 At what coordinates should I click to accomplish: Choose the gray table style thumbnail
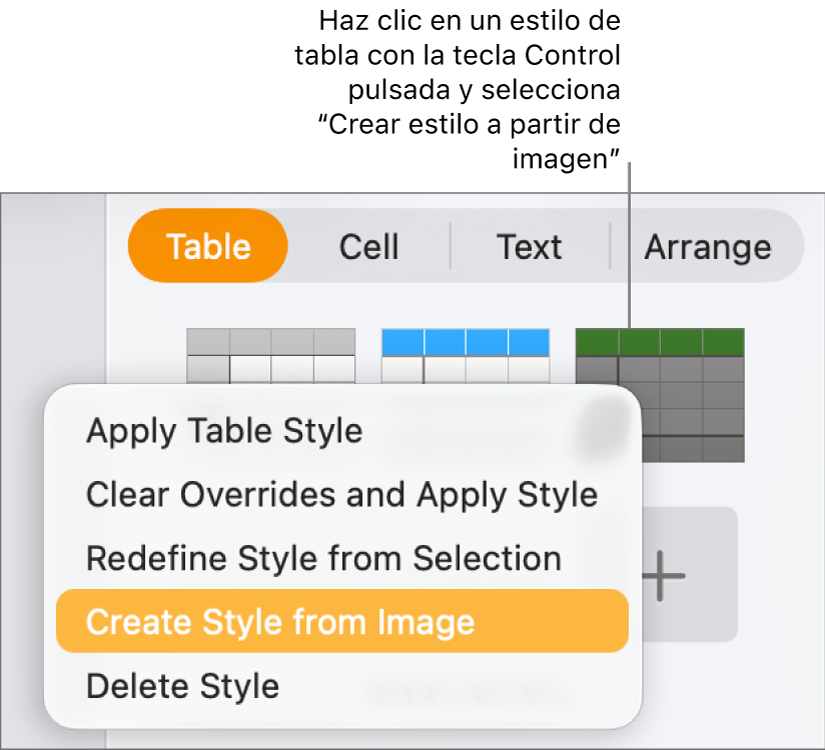(270, 356)
